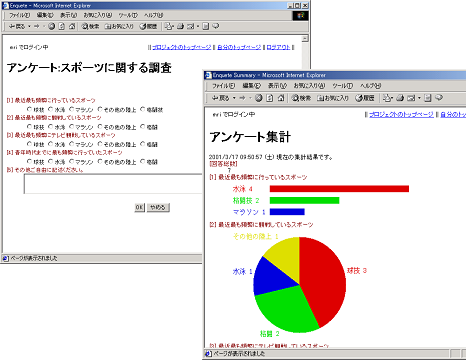Open ファイル menu in Enquete window
Image resolution: width=466 pixels, height=360 pixels.
[x=19, y=15]
